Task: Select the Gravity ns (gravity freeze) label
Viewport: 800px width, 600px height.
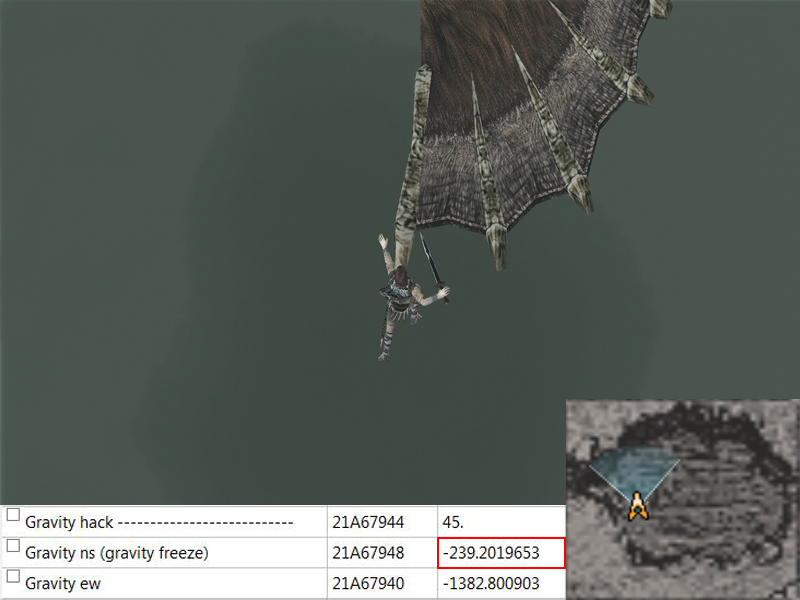Action: click(117, 553)
